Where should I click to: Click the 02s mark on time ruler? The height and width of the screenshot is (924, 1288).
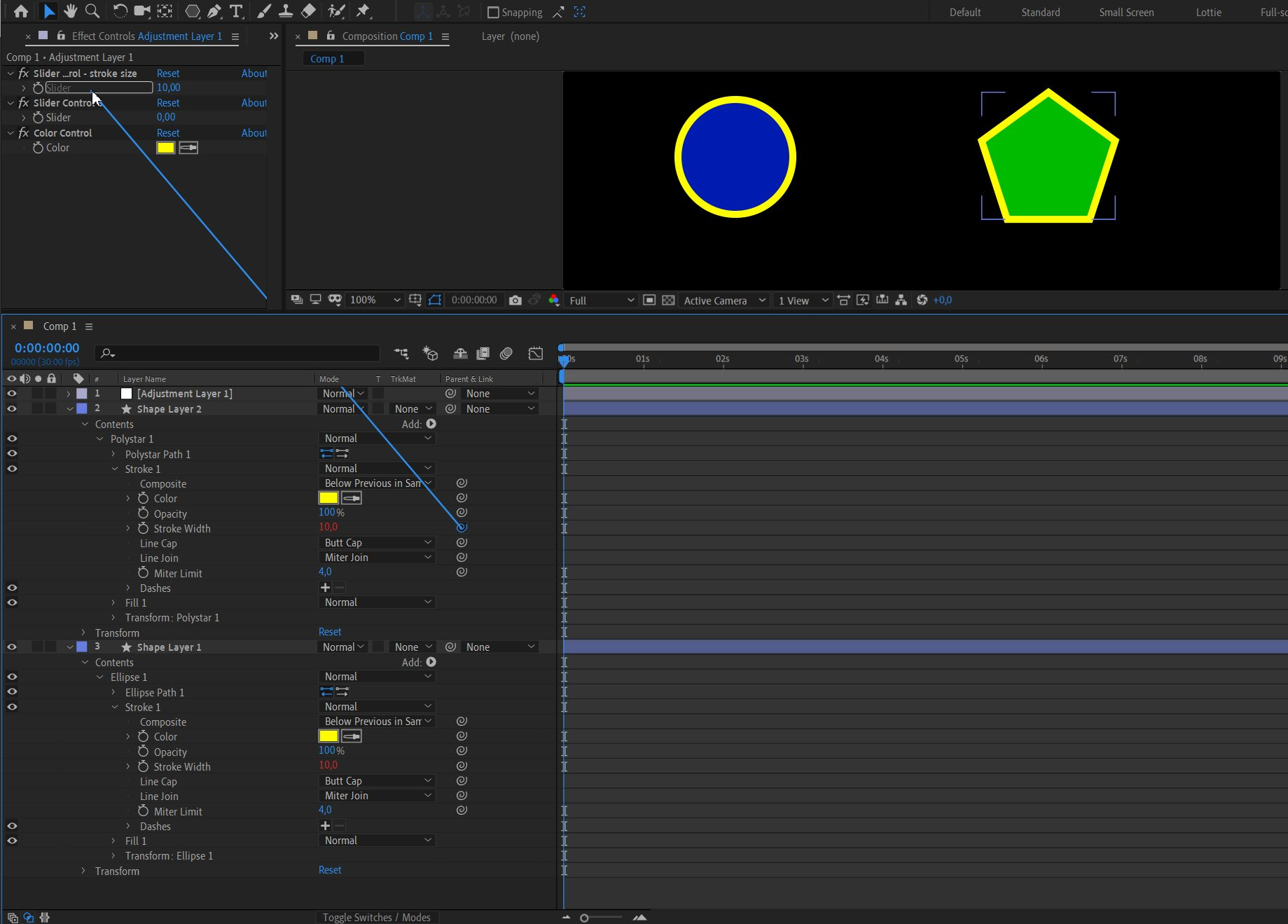[722, 359]
